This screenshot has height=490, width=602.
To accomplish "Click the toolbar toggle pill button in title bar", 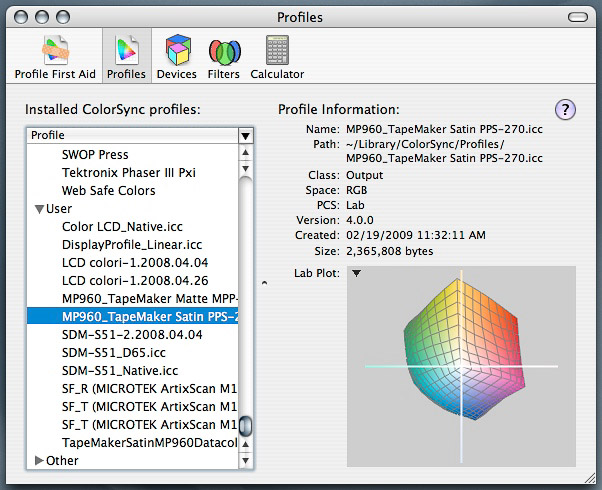I will click(579, 17).
